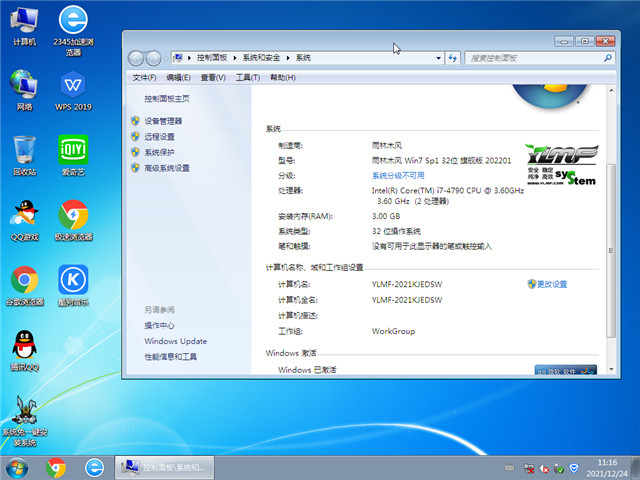The image size is (640, 480).
Task: Open 远程设置 from sidebar
Action: tap(160, 136)
